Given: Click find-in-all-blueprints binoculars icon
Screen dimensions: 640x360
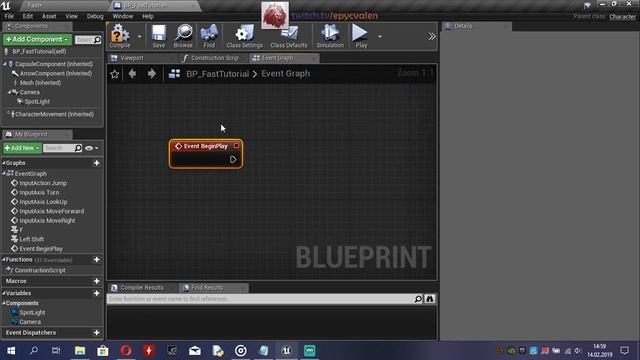Looking at the screenshot, I should point(430,299).
